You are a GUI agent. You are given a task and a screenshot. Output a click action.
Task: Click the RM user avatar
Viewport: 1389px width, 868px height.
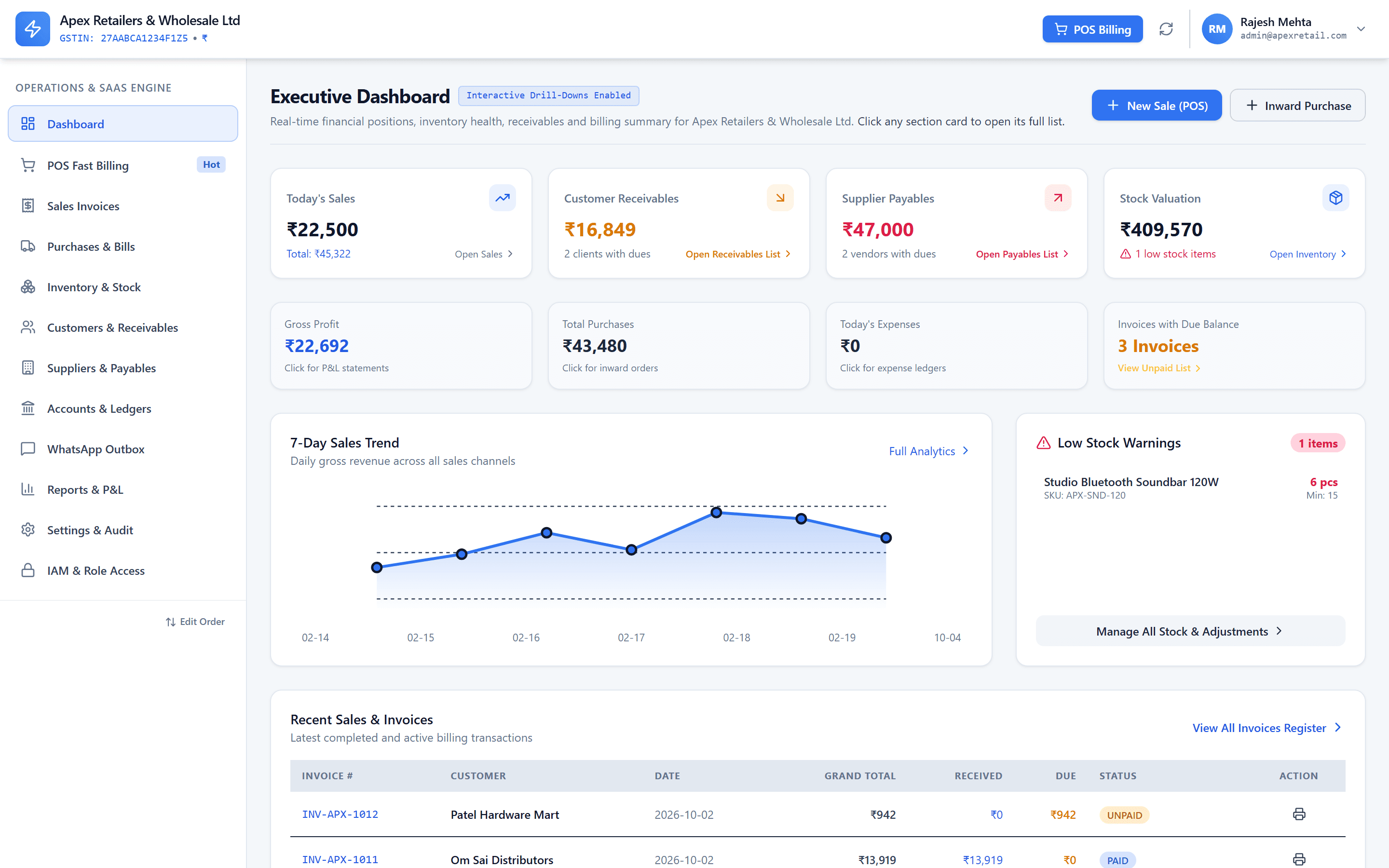[1217, 29]
